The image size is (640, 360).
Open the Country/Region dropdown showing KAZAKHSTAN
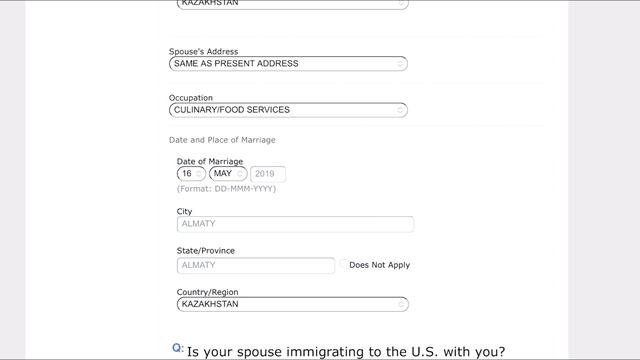293,304
